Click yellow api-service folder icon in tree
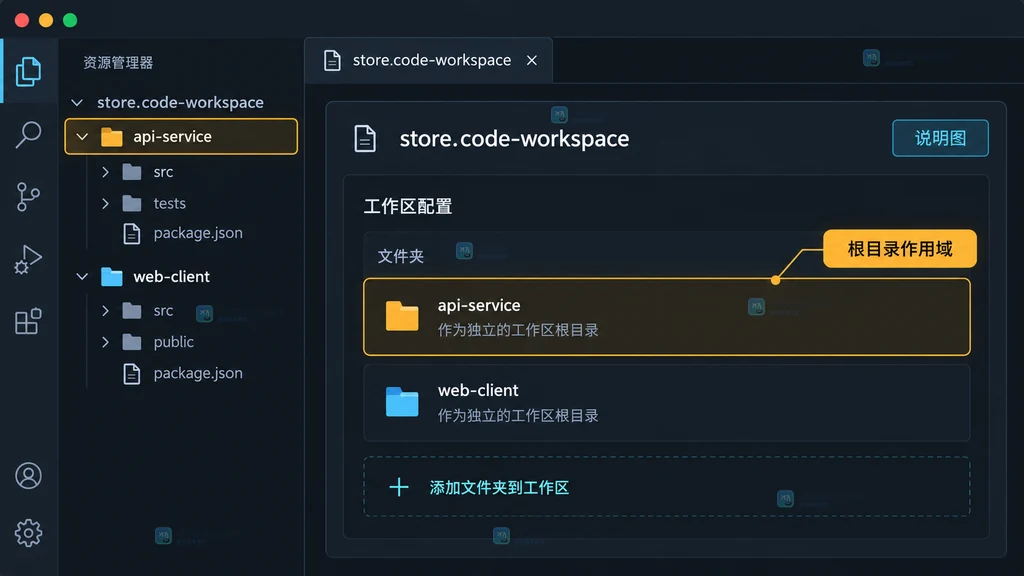The width and height of the screenshot is (1024, 576). click(112, 136)
